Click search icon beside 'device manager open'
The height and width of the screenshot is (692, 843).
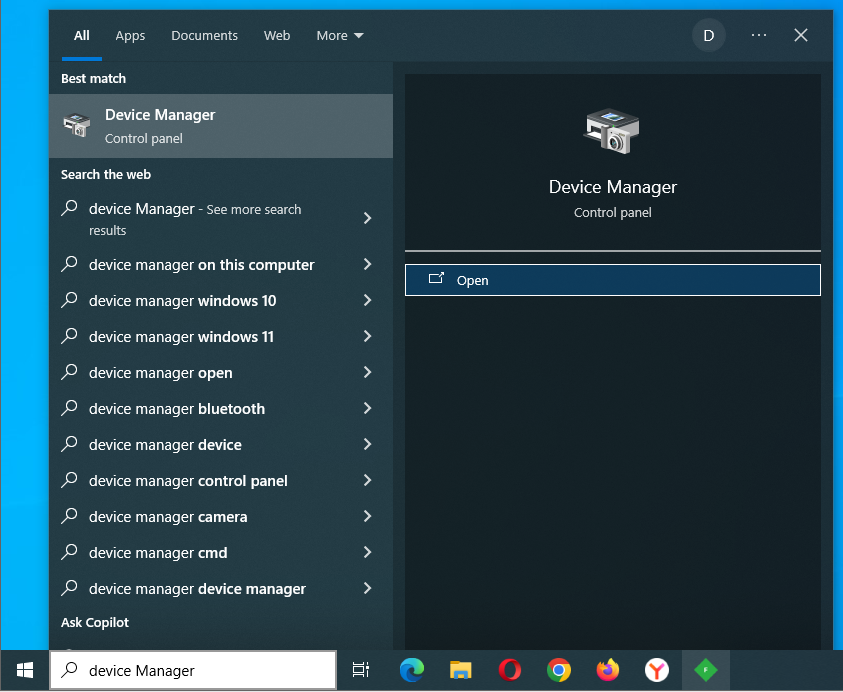(x=69, y=372)
